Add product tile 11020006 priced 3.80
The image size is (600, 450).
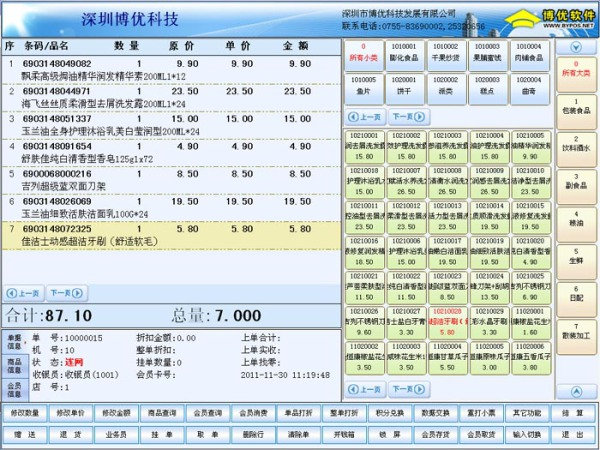click(531, 358)
